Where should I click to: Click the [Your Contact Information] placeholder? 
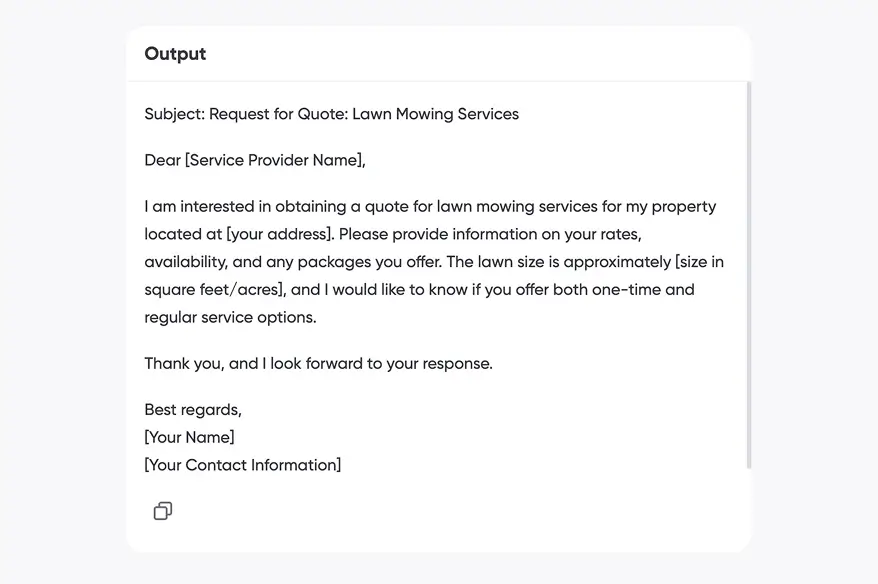click(243, 465)
